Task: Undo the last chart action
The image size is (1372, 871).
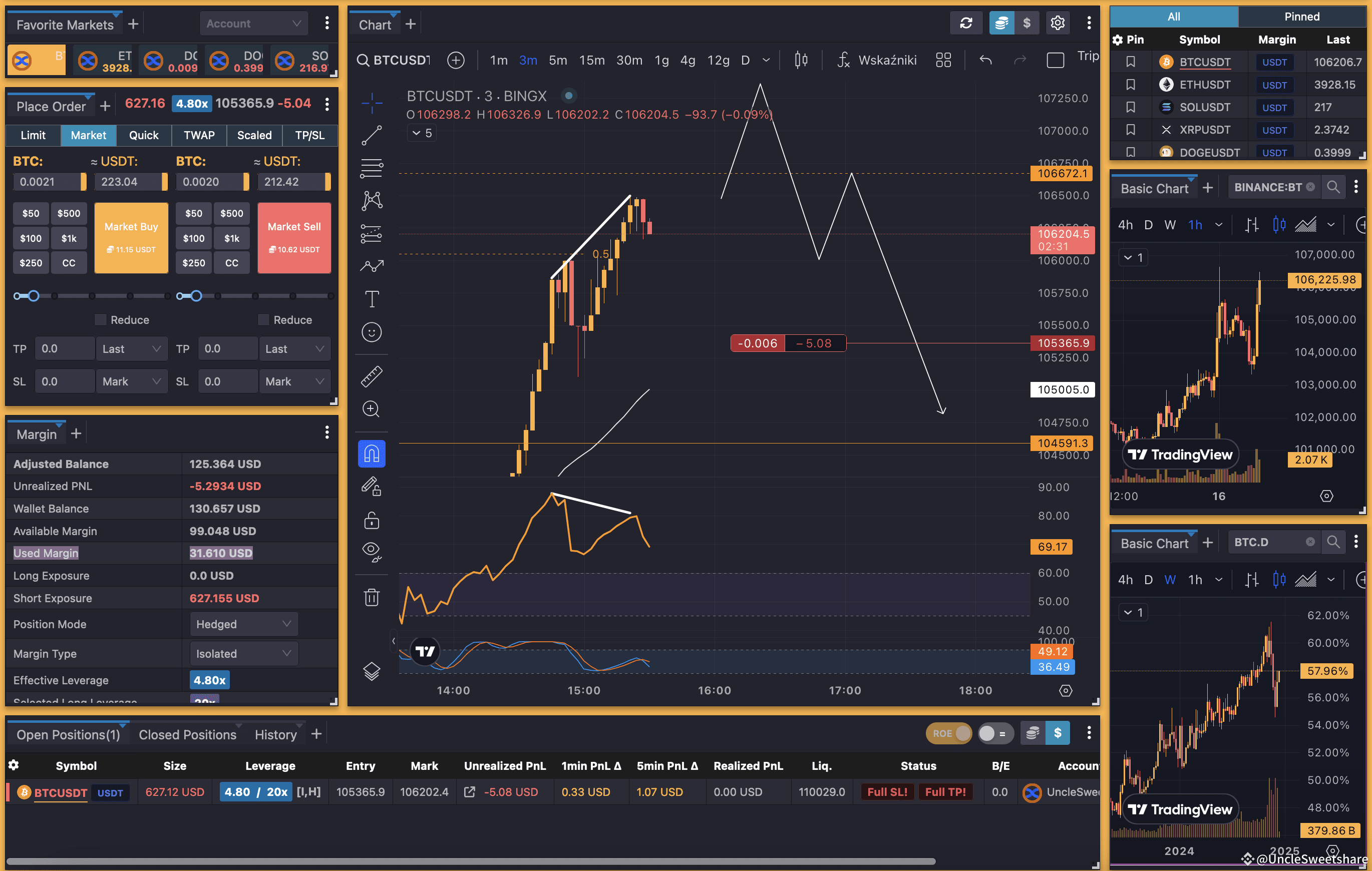Action: click(x=986, y=60)
